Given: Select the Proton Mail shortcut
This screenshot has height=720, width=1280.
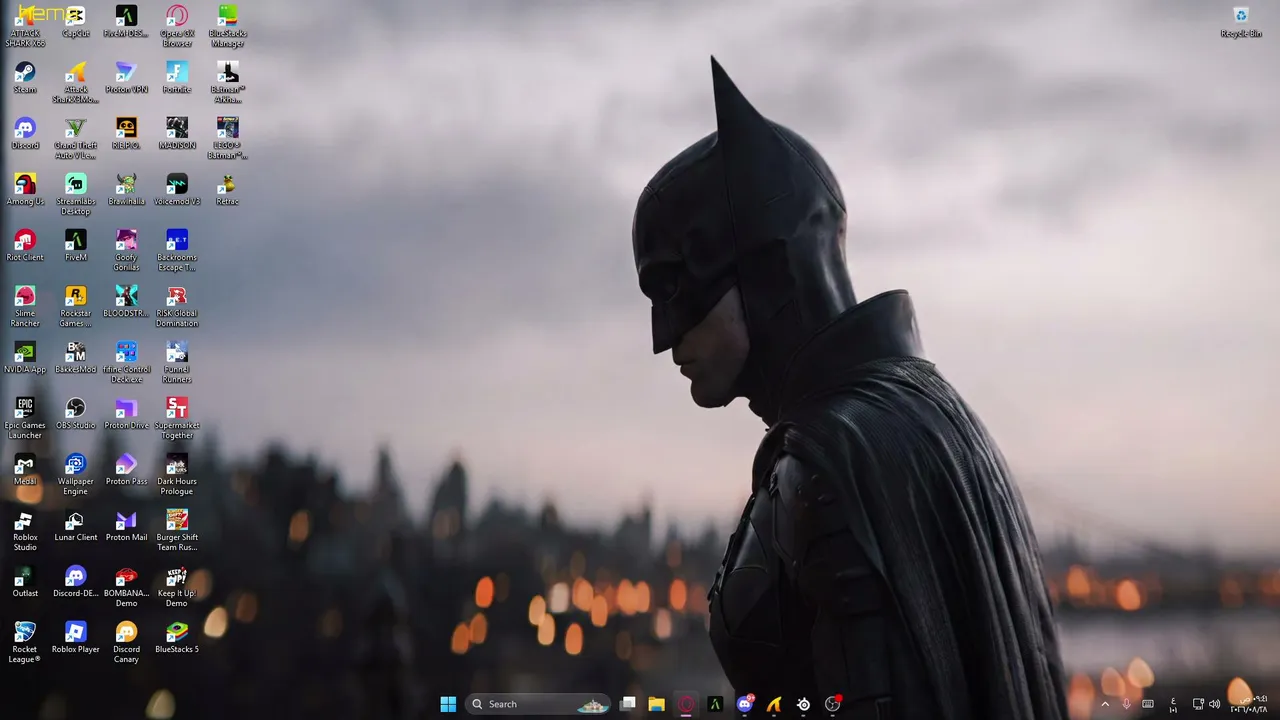Looking at the screenshot, I should [126, 526].
